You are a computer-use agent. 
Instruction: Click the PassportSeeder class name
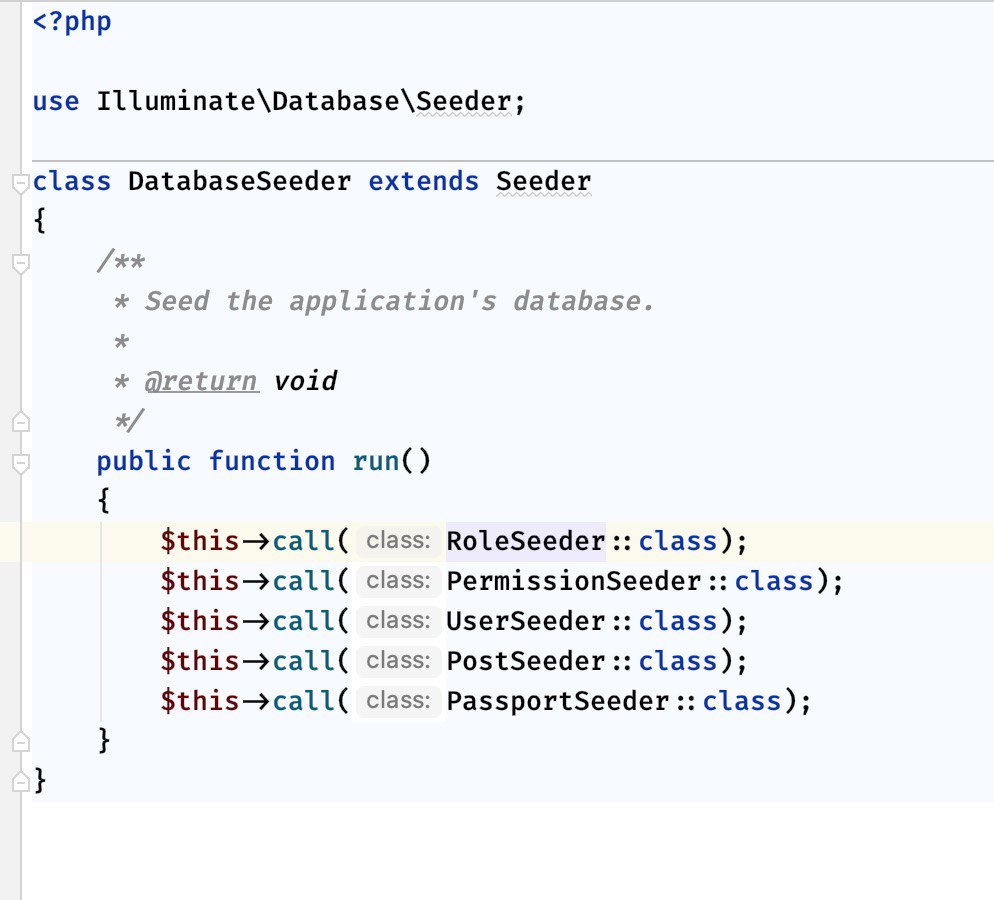click(558, 701)
